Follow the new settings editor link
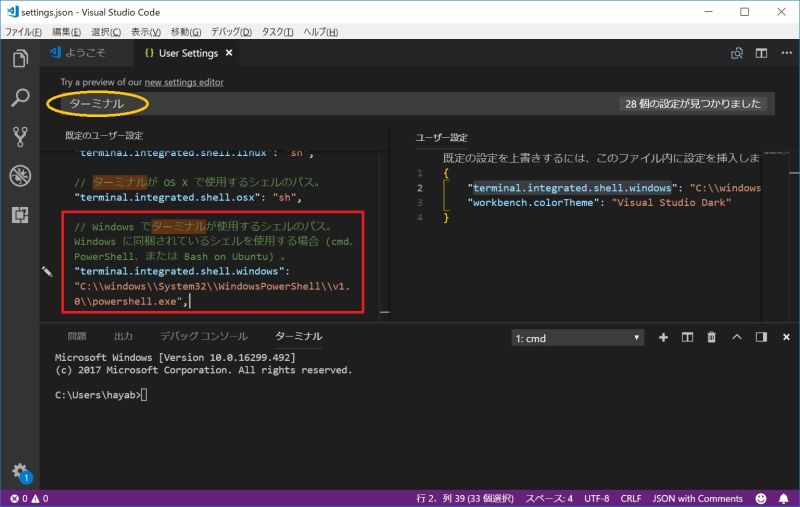This screenshot has height=507, width=800. [x=184, y=82]
